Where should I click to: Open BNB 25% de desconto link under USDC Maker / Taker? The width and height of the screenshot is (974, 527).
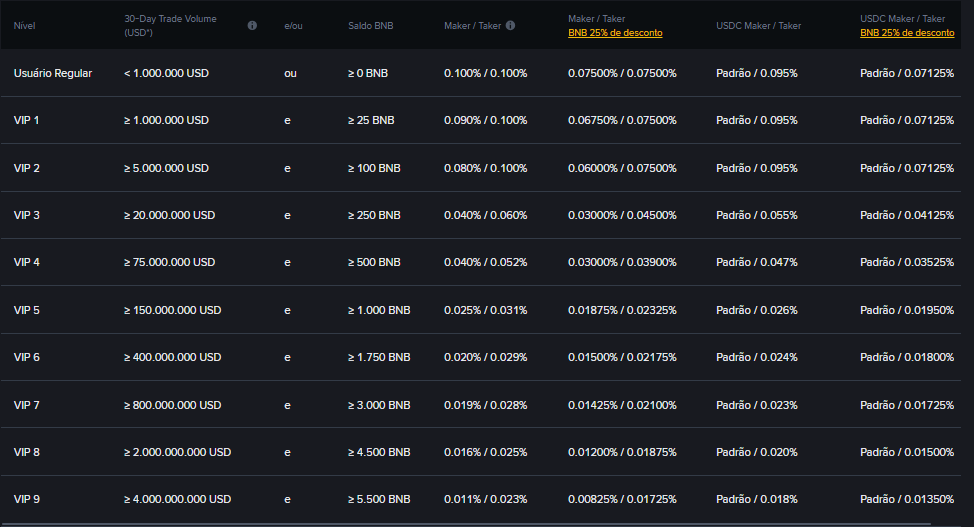pos(907,33)
